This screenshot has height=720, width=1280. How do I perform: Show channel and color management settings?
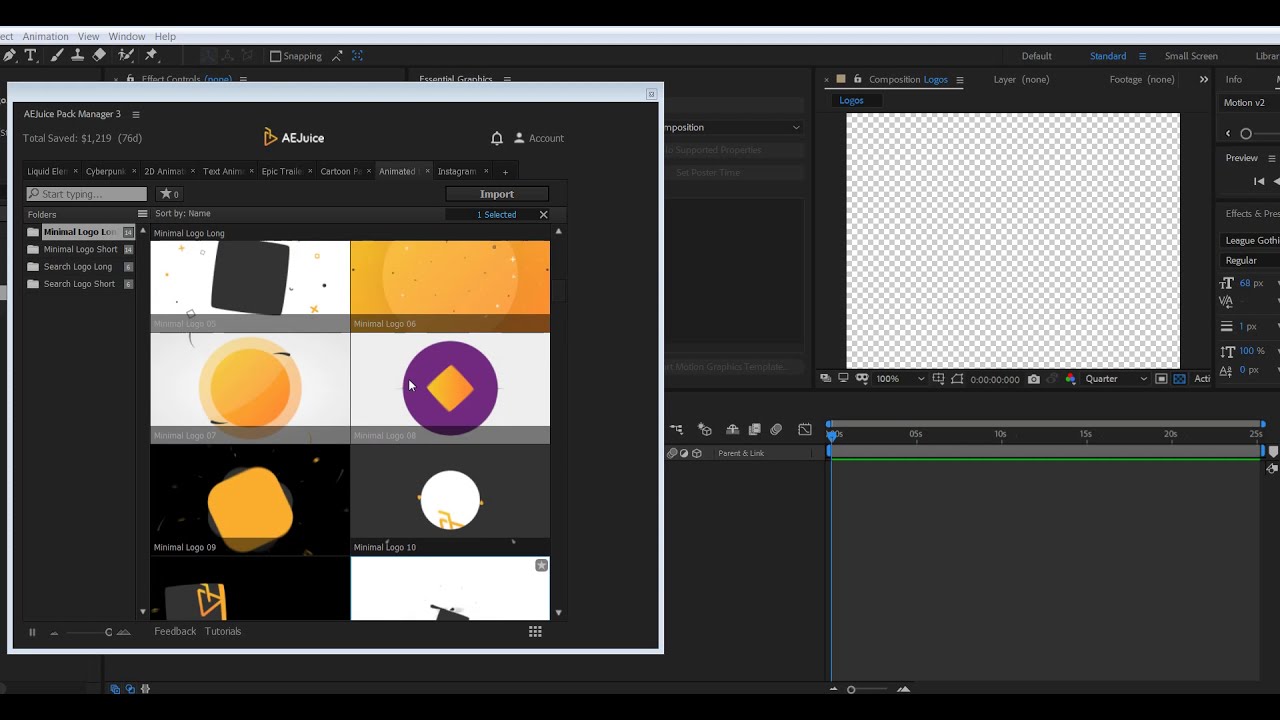(1070, 379)
